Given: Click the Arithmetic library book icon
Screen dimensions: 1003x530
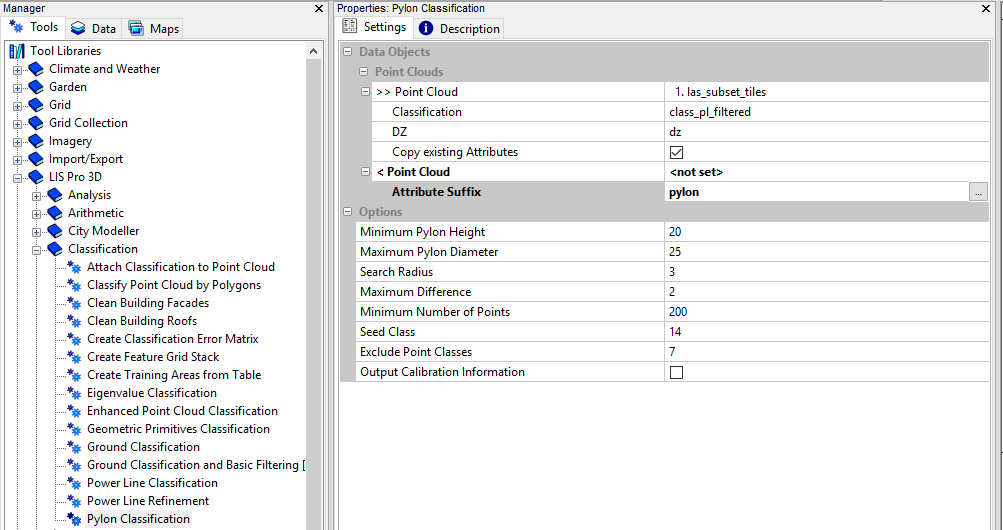Looking at the screenshot, I should click(x=56, y=213).
